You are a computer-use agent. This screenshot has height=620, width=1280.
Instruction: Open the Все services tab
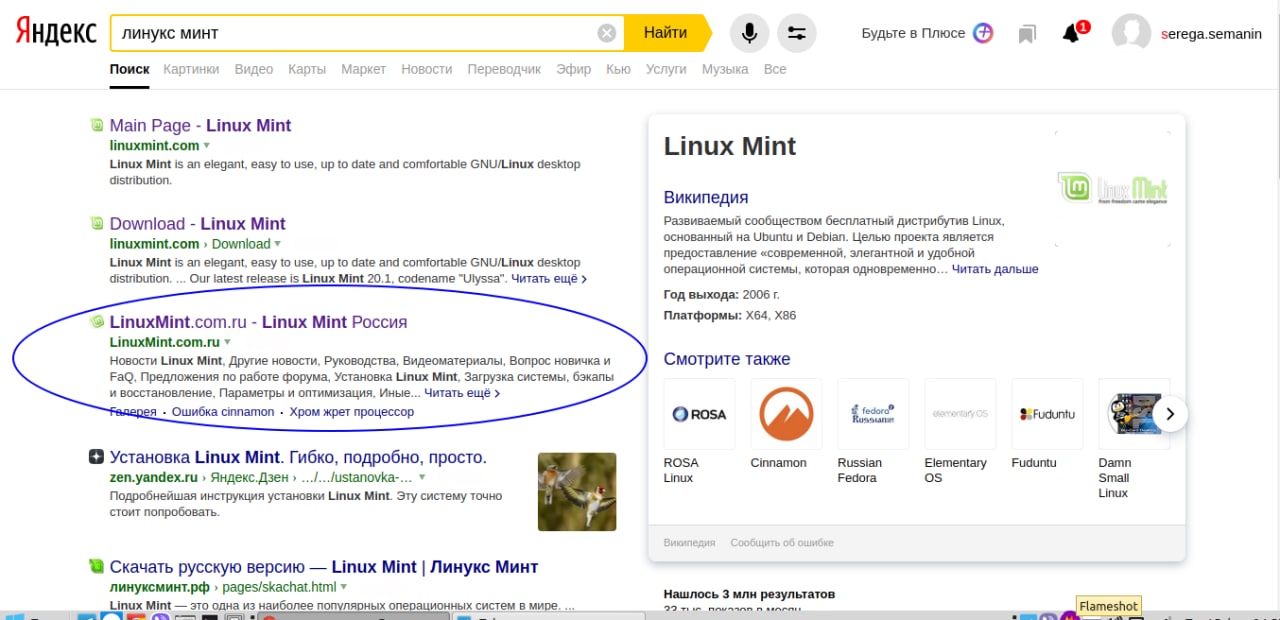pos(775,69)
